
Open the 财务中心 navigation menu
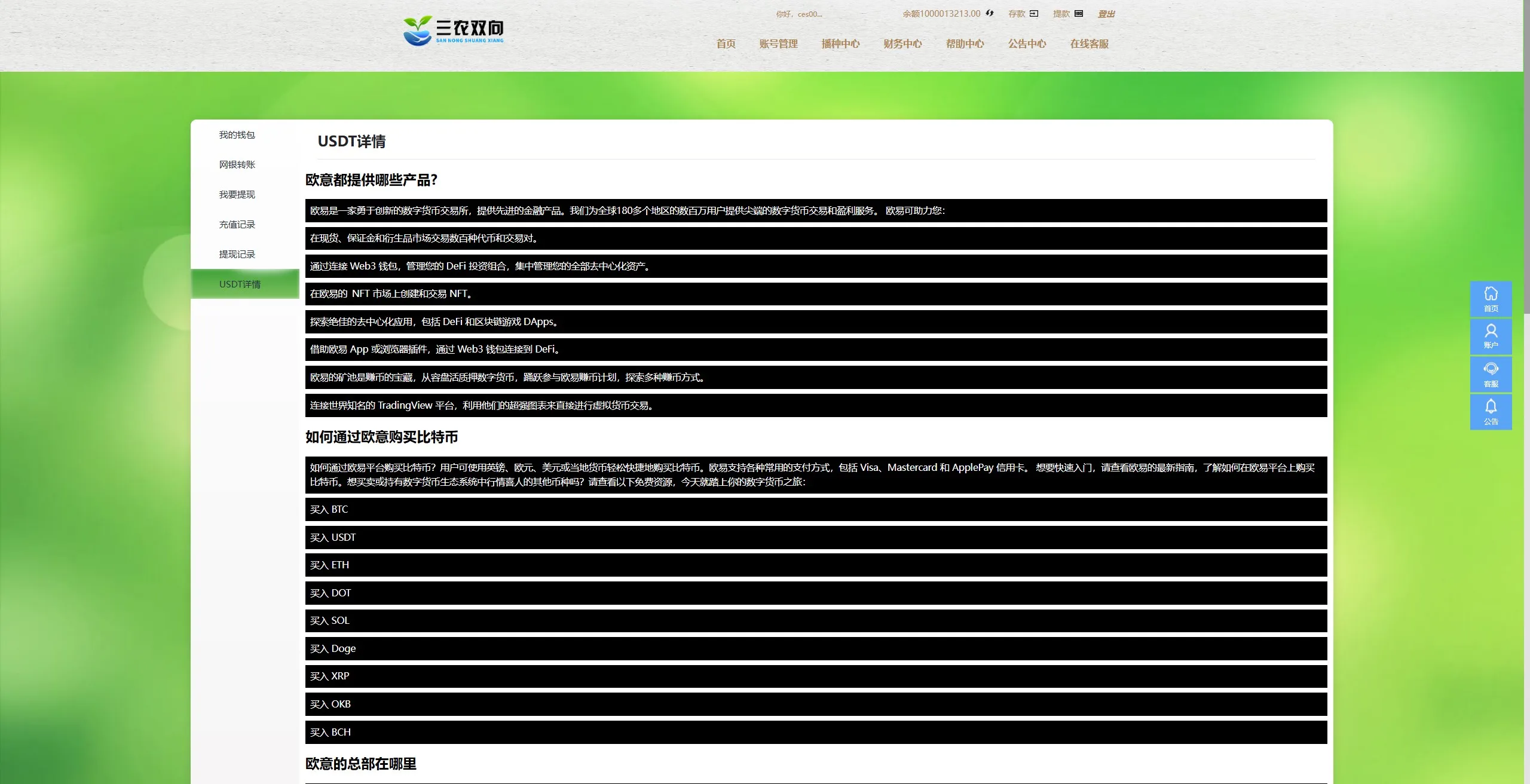tap(902, 44)
